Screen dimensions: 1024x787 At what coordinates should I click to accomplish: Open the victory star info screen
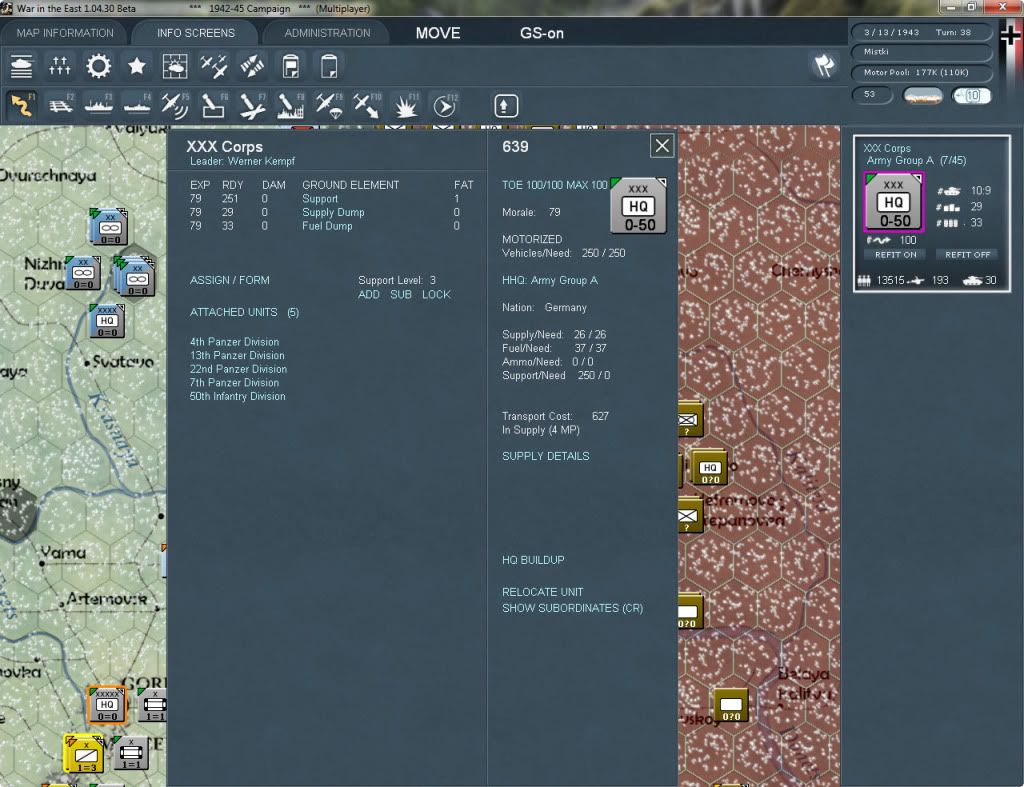[x=136, y=66]
